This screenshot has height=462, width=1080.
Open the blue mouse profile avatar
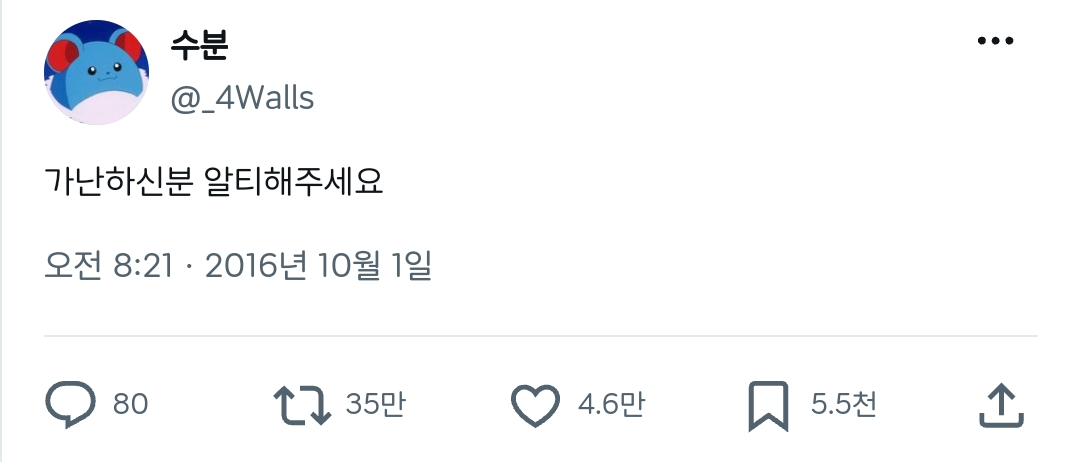click(96, 72)
